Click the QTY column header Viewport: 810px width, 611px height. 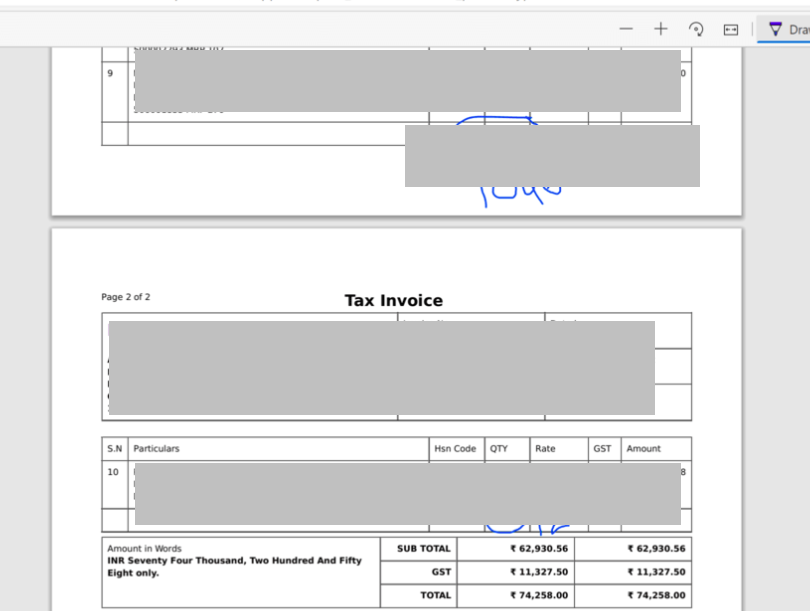click(x=497, y=448)
